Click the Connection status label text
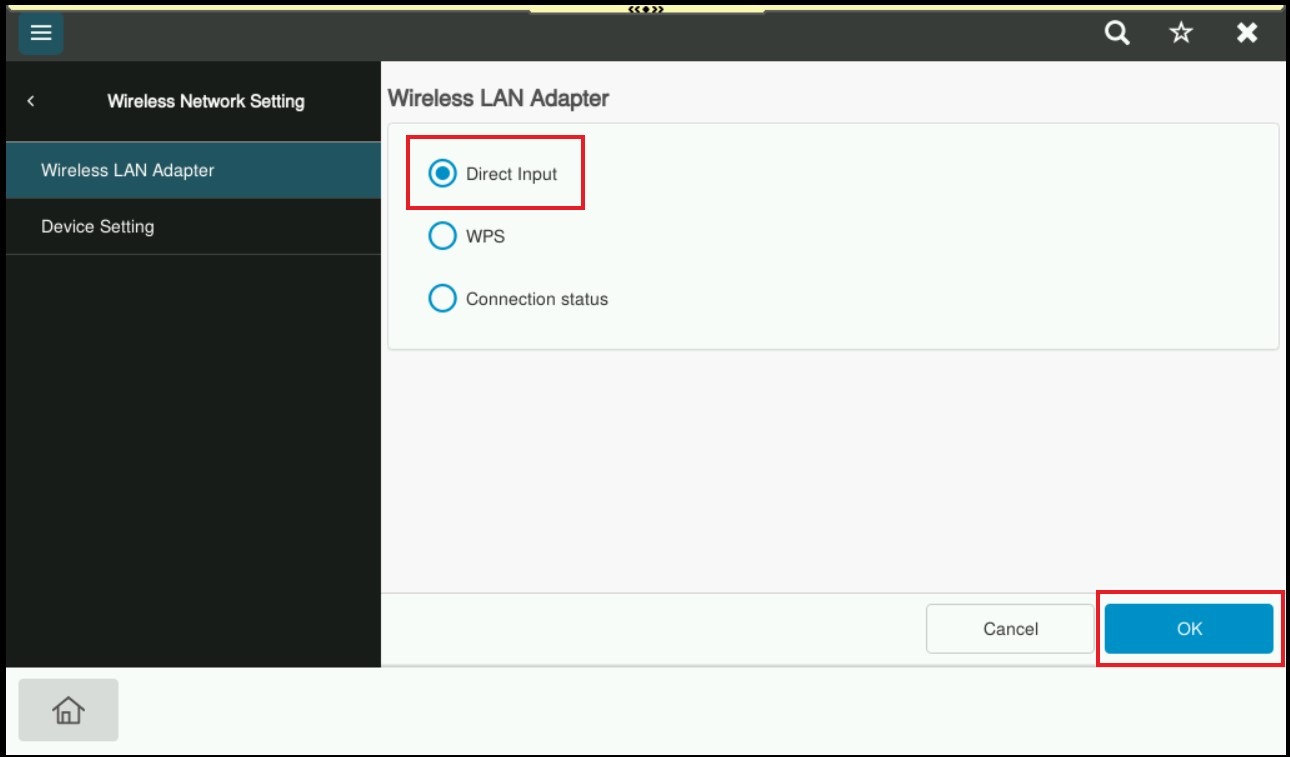1290x757 pixels. pos(536,299)
